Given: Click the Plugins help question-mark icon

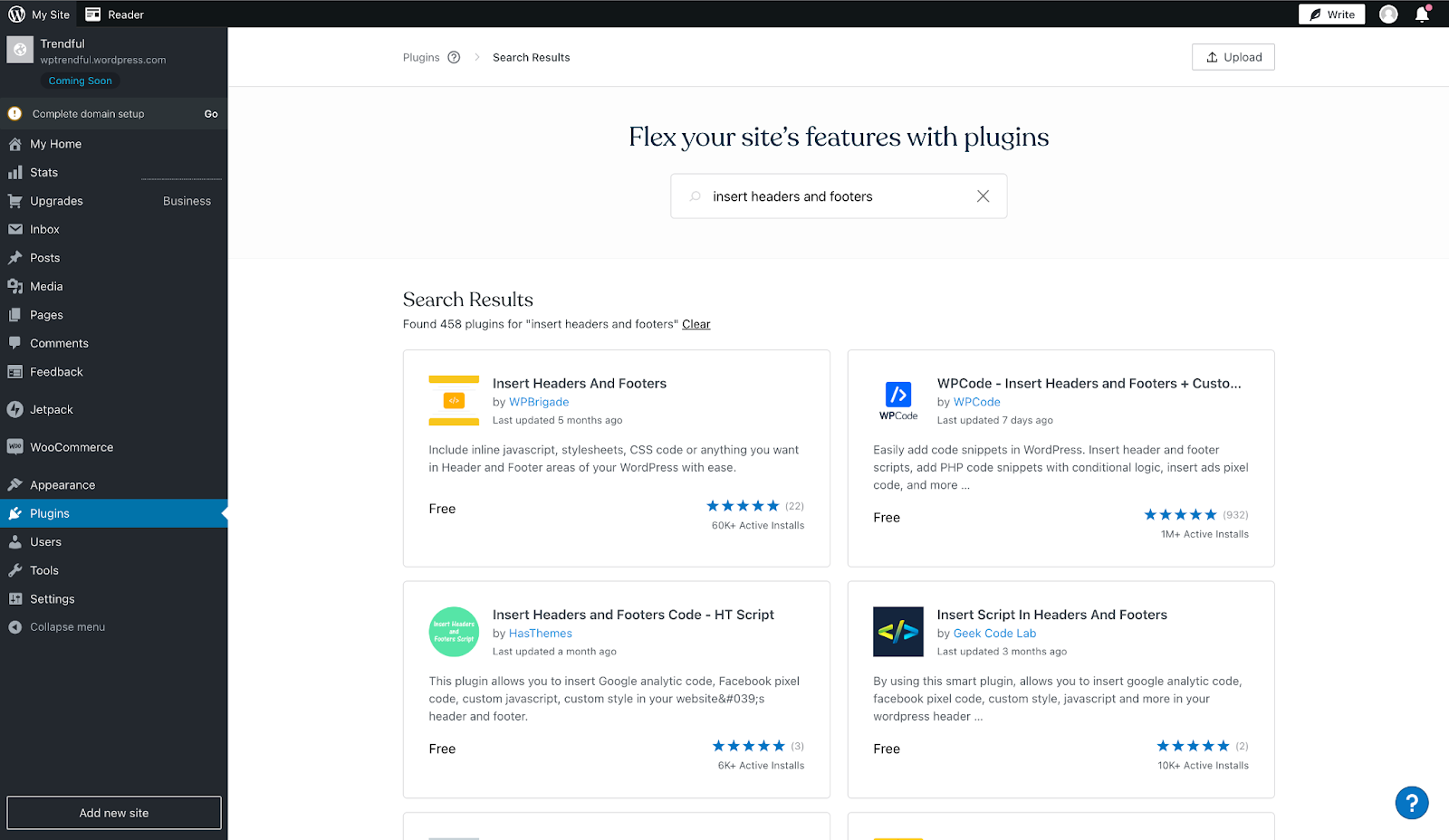Looking at the screenshot, I should [454, 57].
